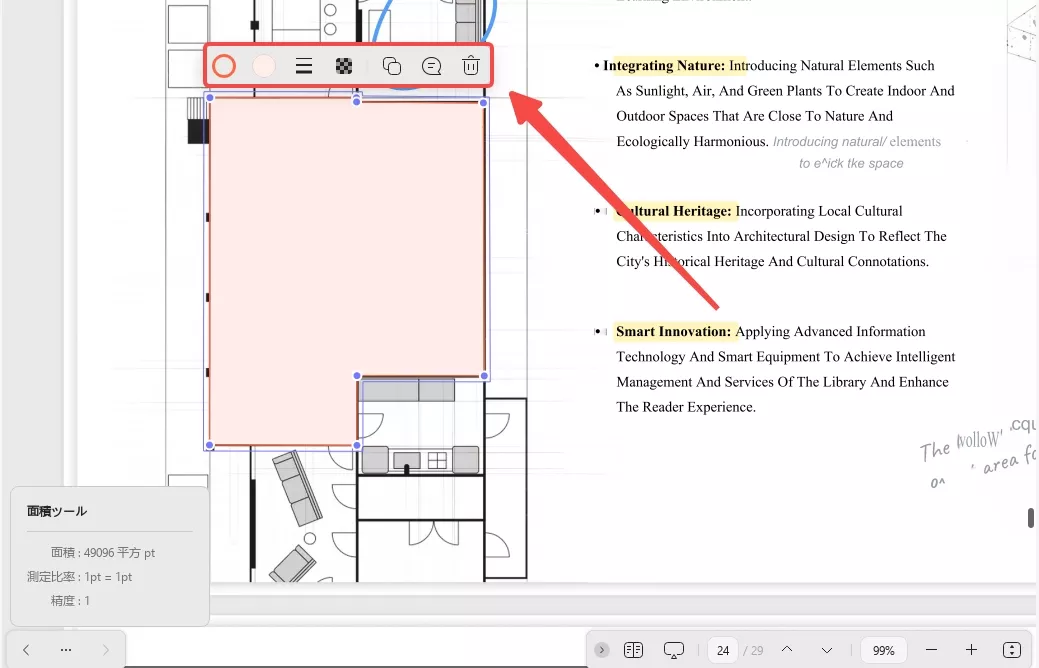This screenshot has height=668, width=1039.
Task: Copy the selected area annotation
Action: pyautogui.click(x=392, y=66)
